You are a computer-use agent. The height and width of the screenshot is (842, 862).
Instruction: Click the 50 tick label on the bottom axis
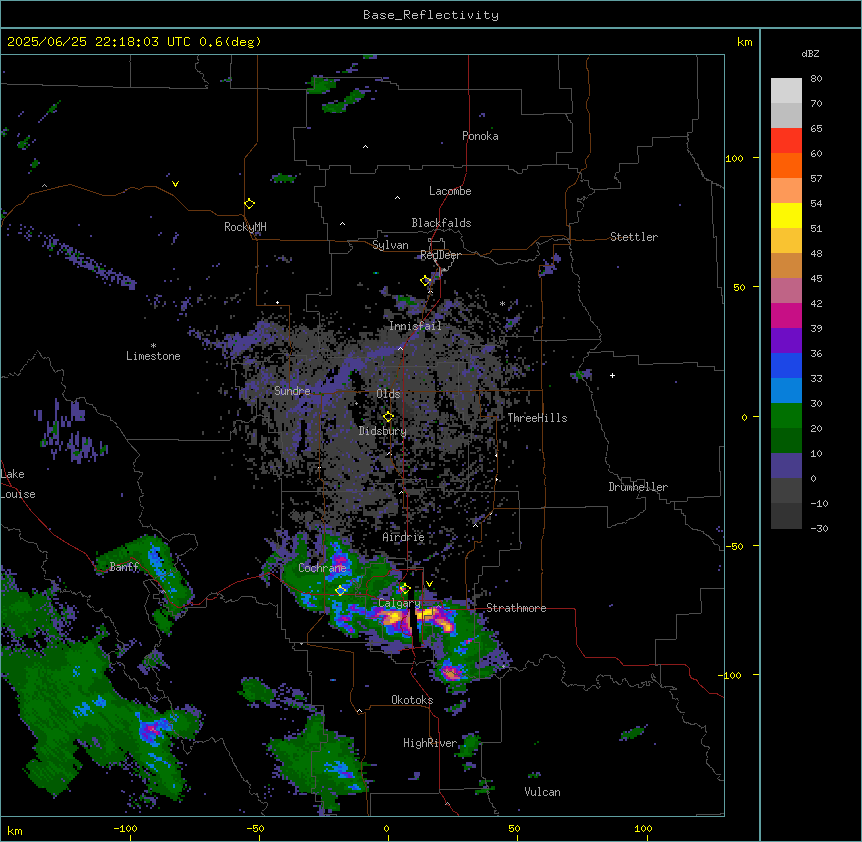514,828
